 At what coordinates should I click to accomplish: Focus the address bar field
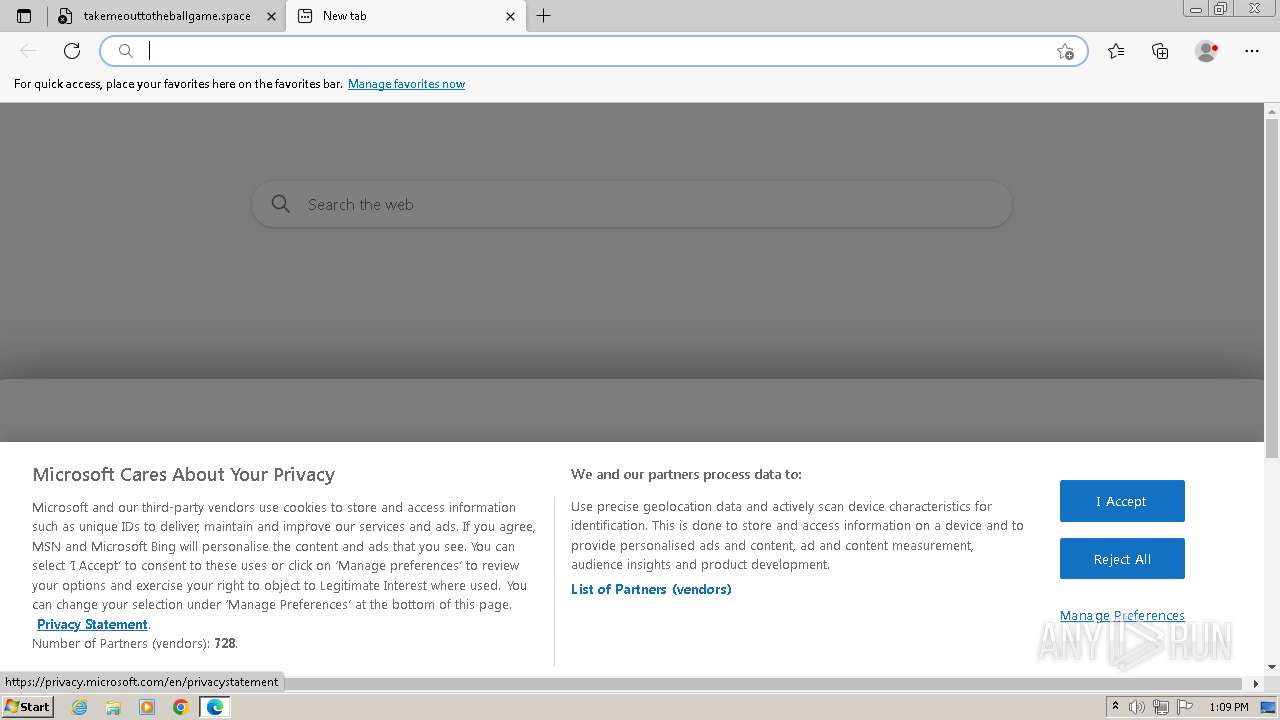coord(594,51)
